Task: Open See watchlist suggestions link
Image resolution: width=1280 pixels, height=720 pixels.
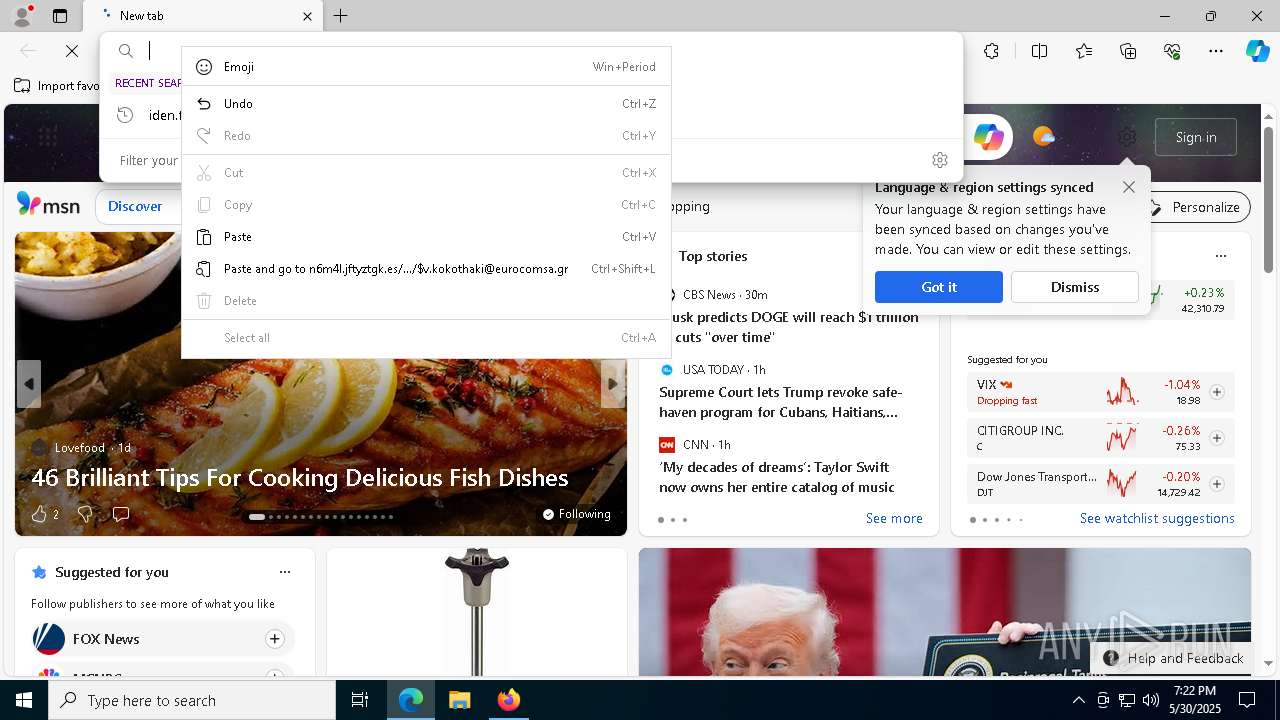Action: (1157, 518)
